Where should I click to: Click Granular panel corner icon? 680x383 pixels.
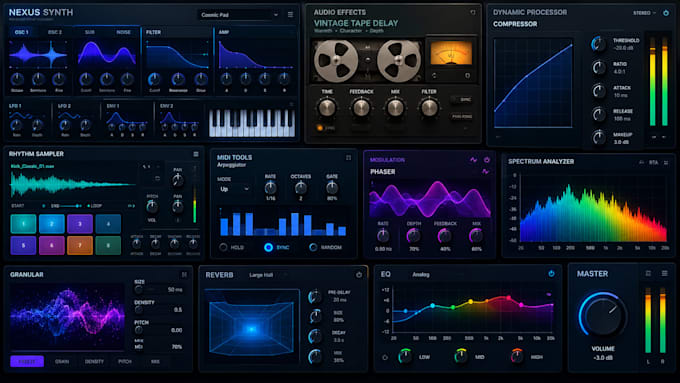click(x=184, y=275)
